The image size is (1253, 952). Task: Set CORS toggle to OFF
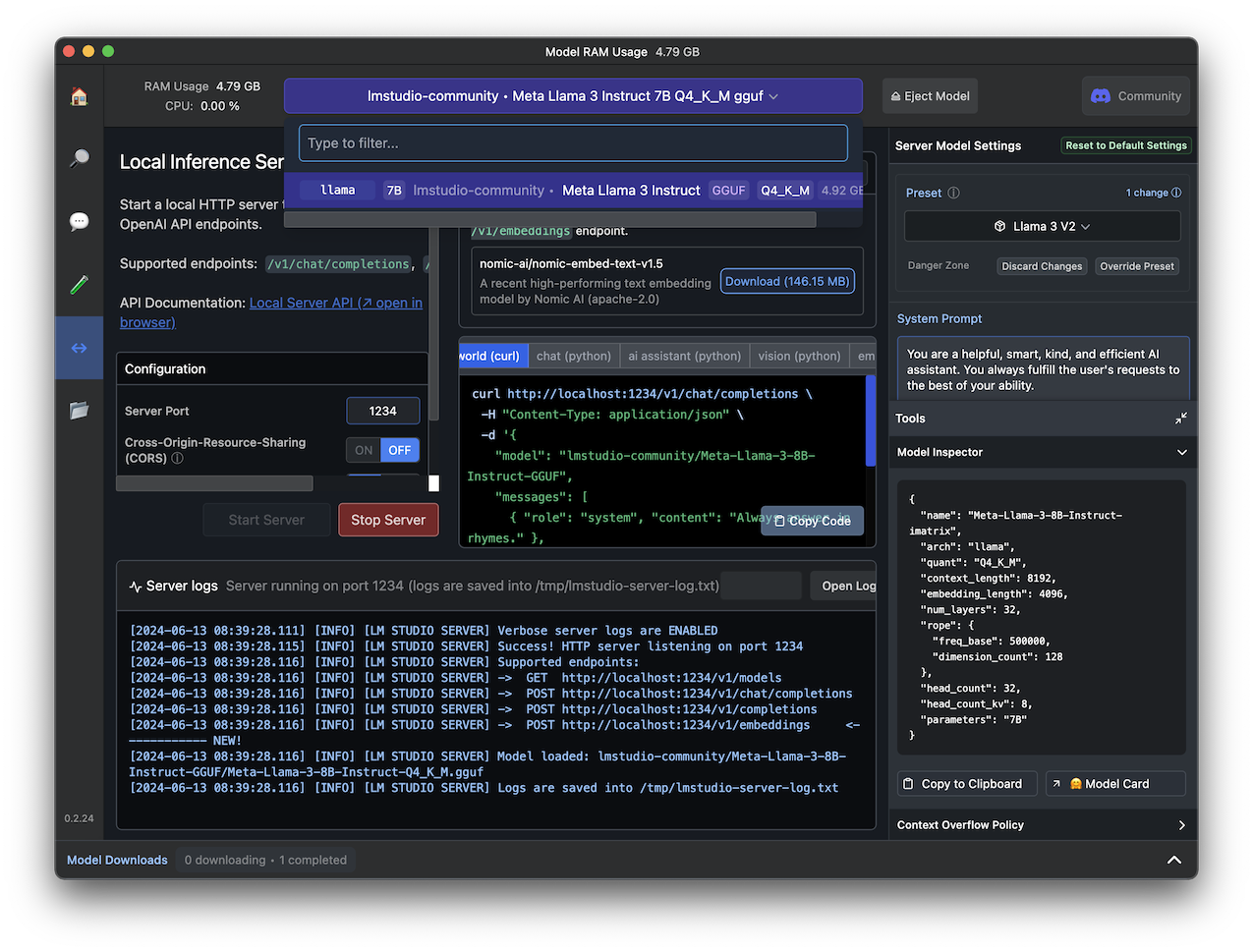coord(400,450)
